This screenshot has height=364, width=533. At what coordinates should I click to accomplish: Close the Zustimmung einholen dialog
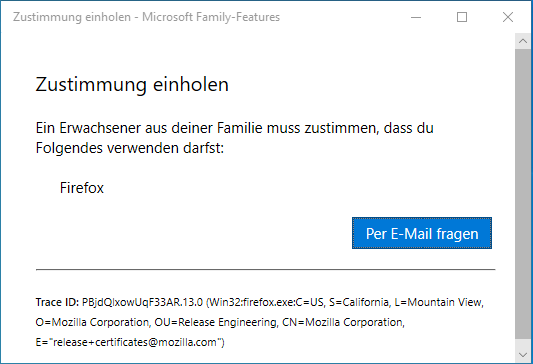tap(508, 17)
